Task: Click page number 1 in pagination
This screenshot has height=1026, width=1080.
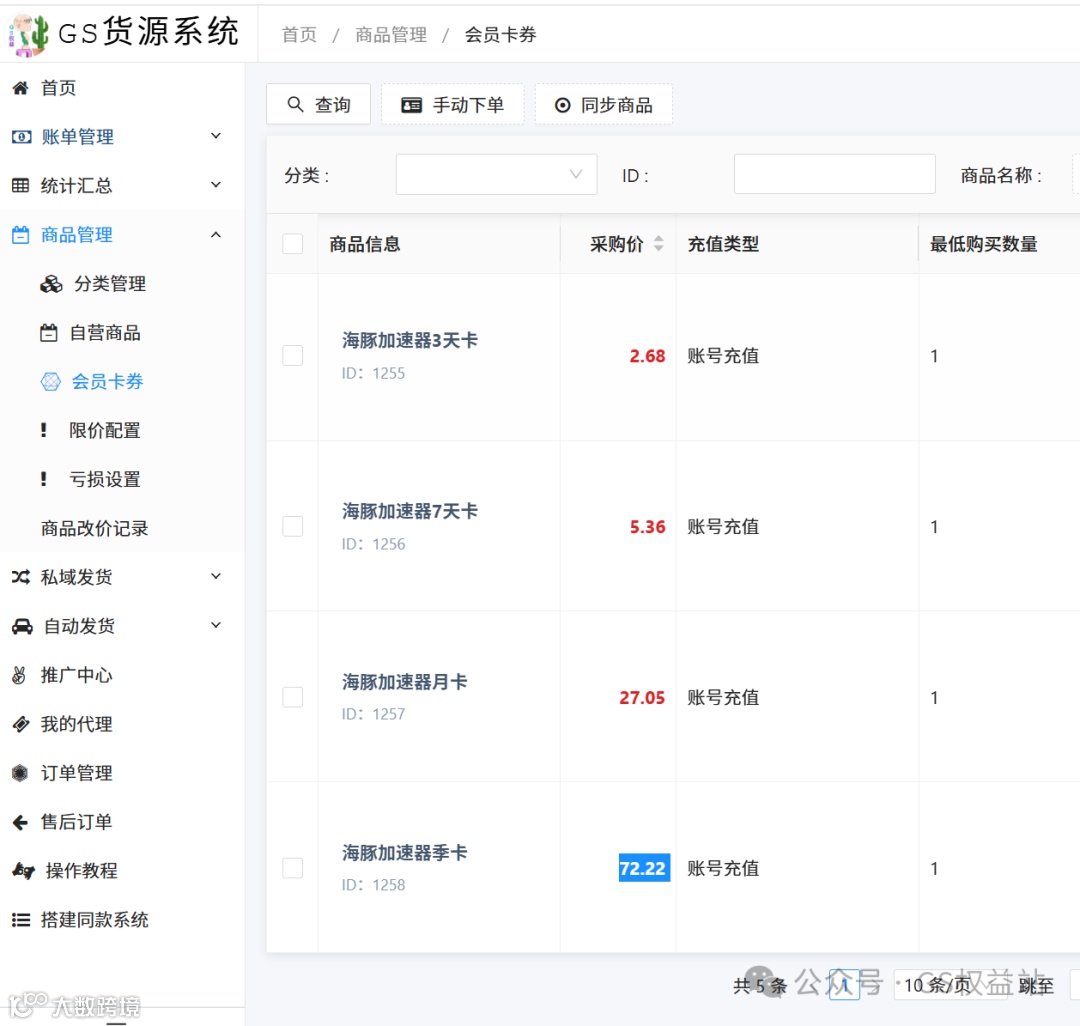Action: [x=844, y=985]
